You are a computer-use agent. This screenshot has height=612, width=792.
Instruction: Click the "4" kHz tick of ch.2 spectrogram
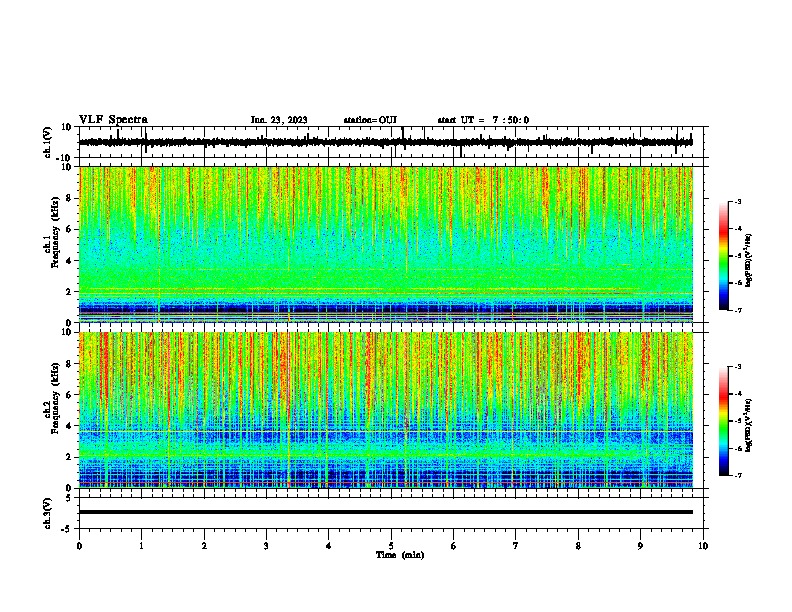[x=70, y=426]
